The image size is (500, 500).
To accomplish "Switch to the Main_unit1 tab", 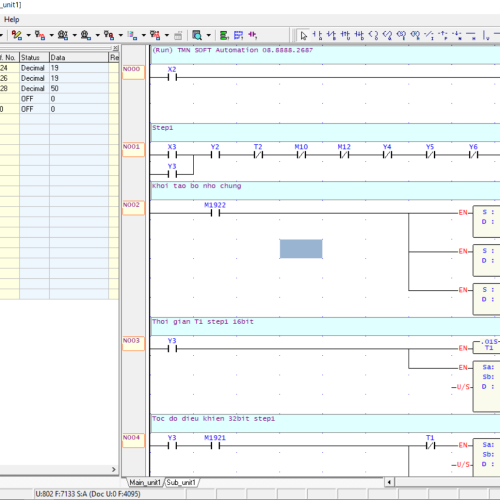I will point(145,482).
